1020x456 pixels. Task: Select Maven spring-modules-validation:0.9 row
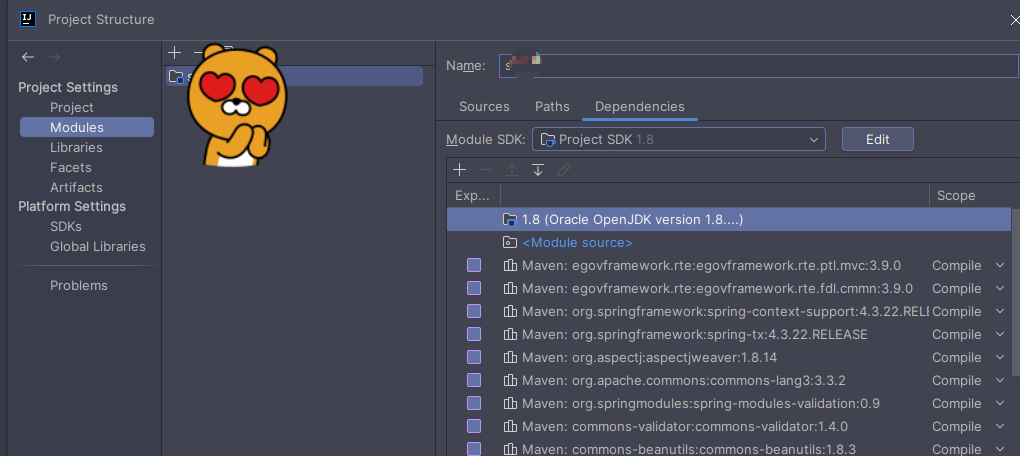pyautogui.click(x=729, y=403)
